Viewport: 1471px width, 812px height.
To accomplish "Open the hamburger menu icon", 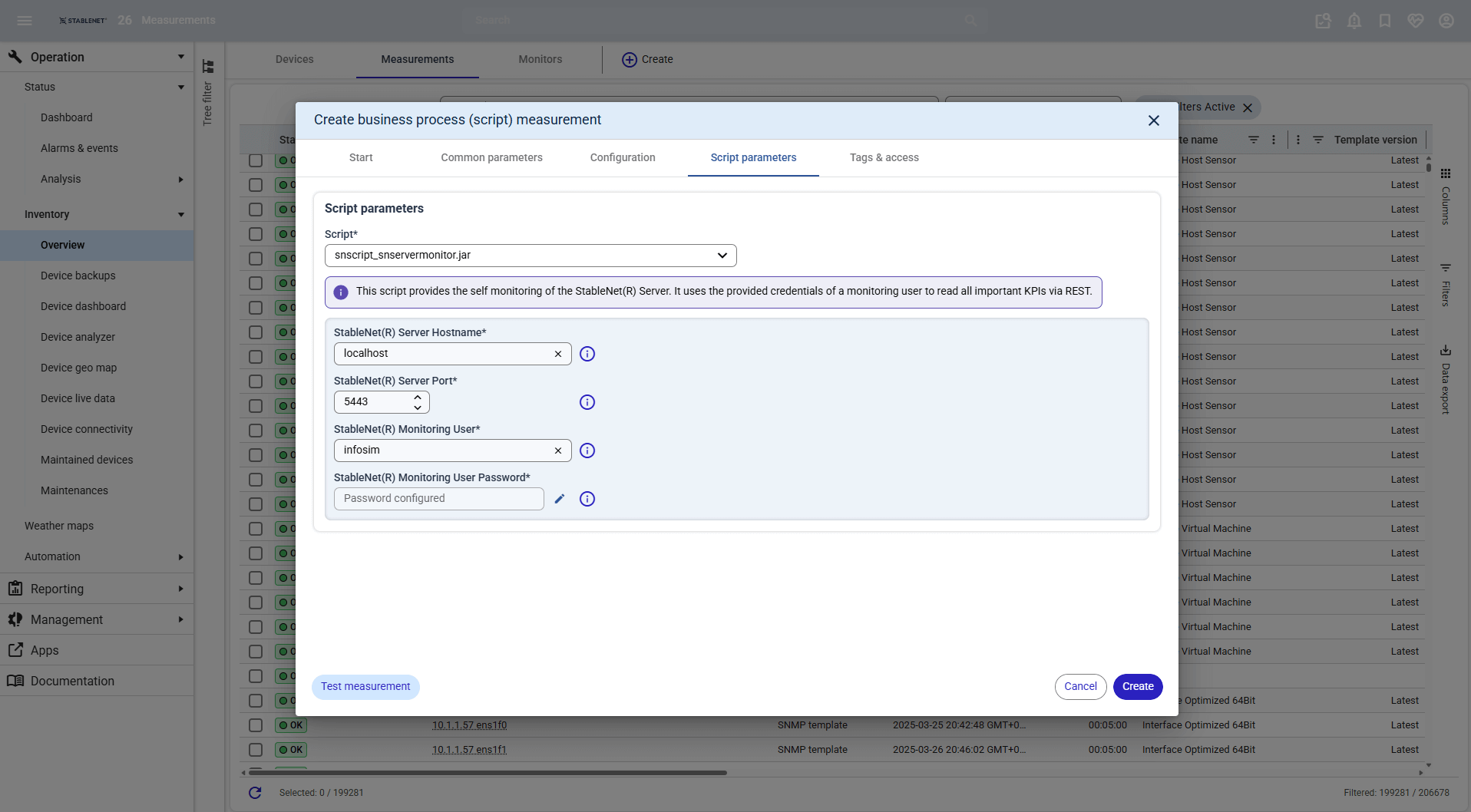I will point(25,21).
